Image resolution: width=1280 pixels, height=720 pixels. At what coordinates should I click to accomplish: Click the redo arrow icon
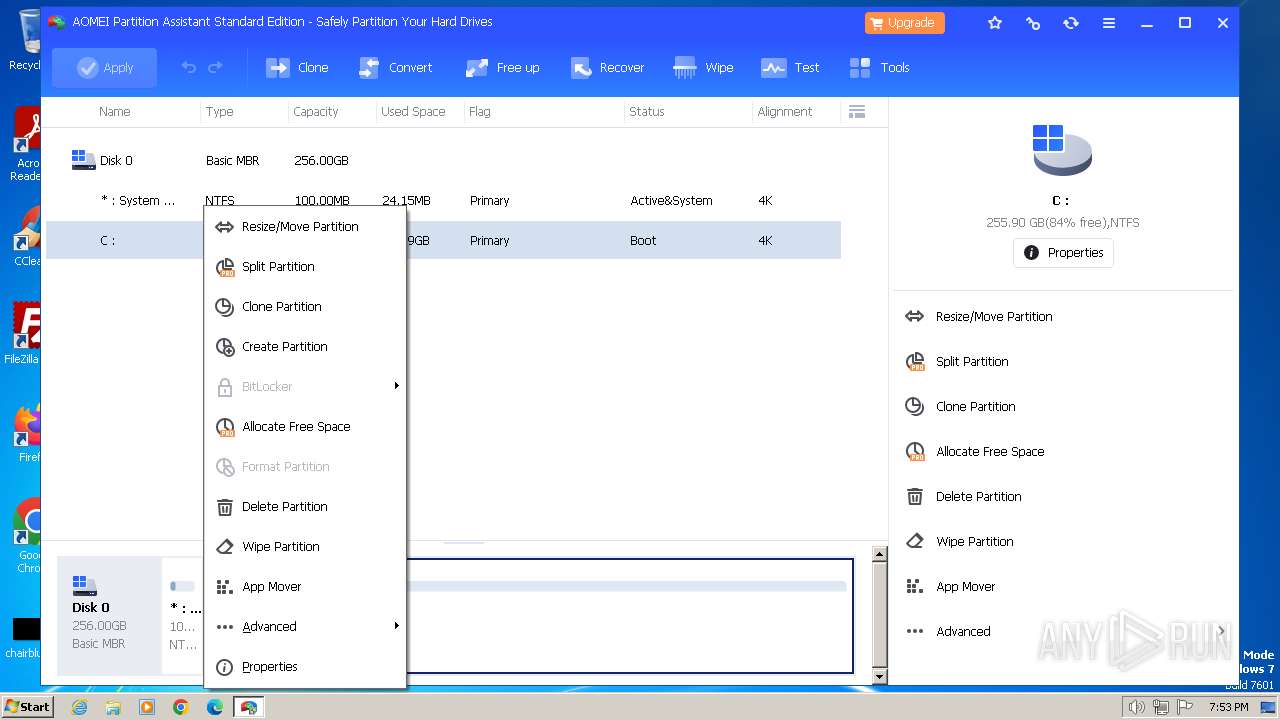pyautogui.click(x=215, y=68)
